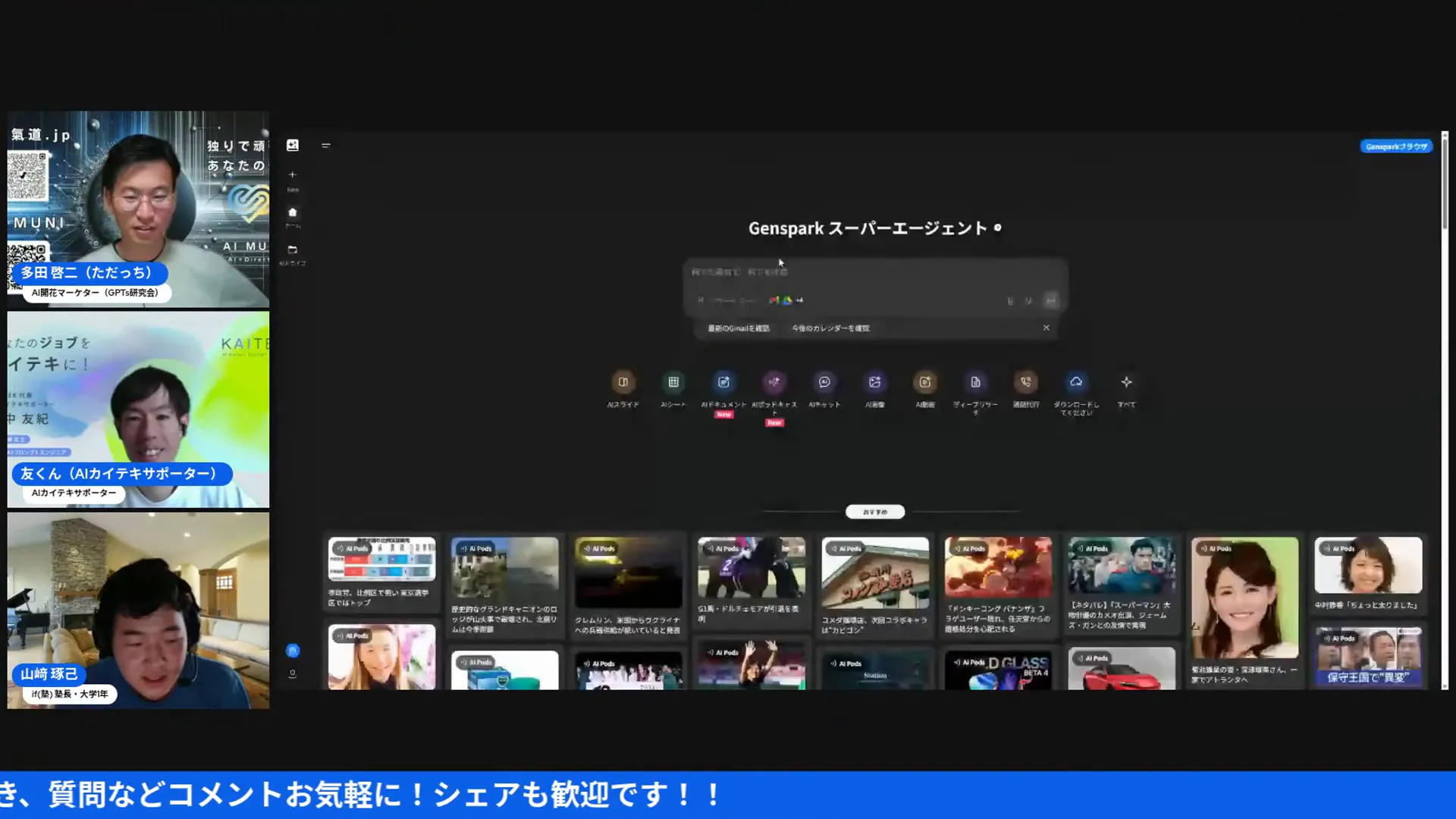Click the microphone icon in the prompt box
This screenshot has width=1456, height=819.
pyautogui.click(x=1028, y=301)
